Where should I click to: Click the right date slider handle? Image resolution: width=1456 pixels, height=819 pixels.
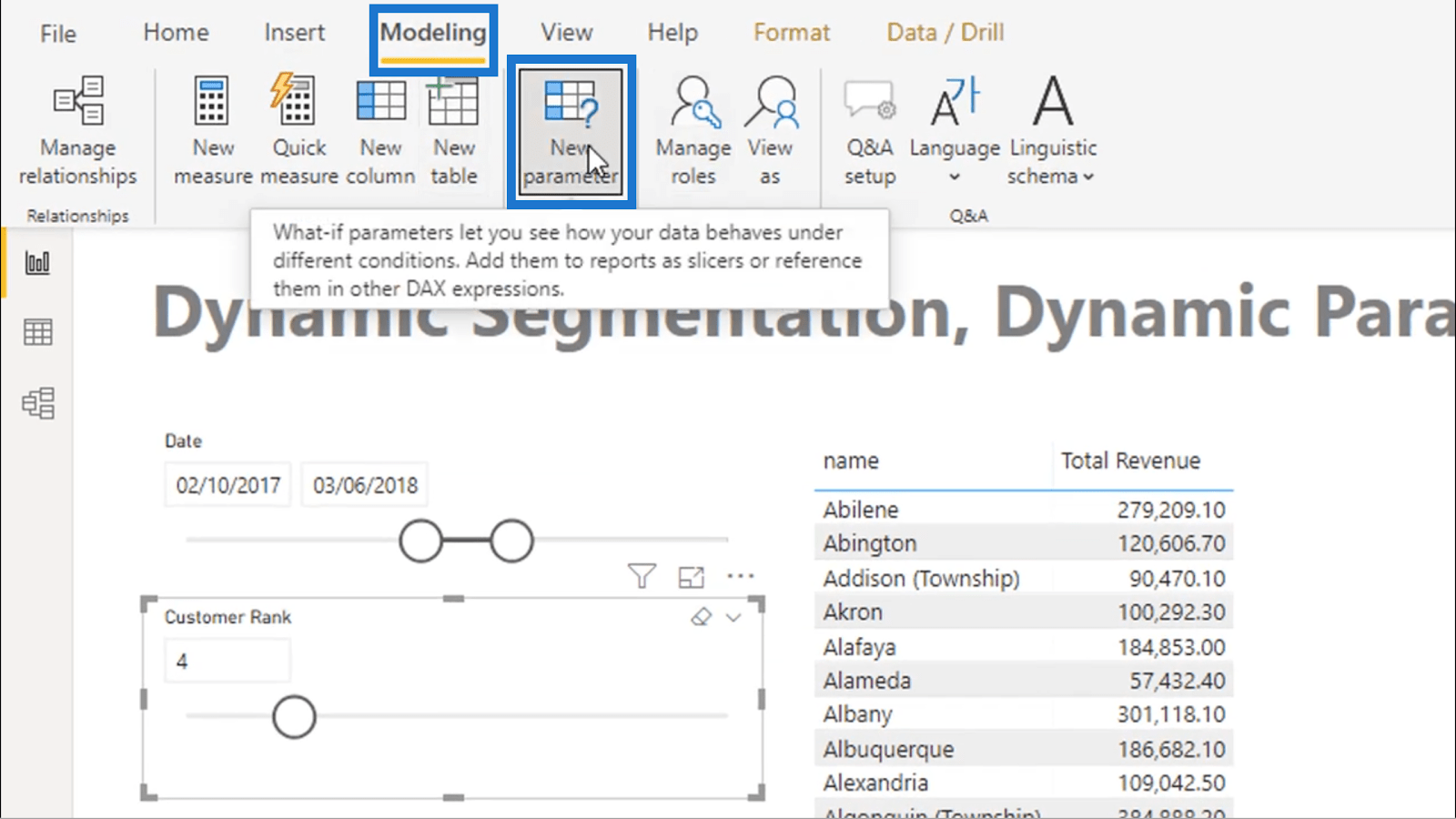[511, 541]
